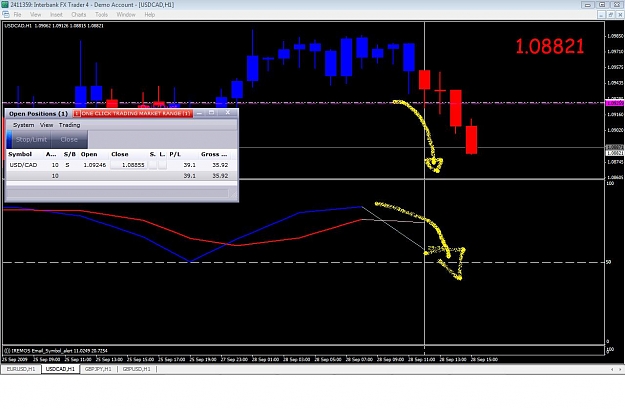This screenshot has height=409, width=625.
Task: Select the USD/CAD position row symbol
Action: 23,165
